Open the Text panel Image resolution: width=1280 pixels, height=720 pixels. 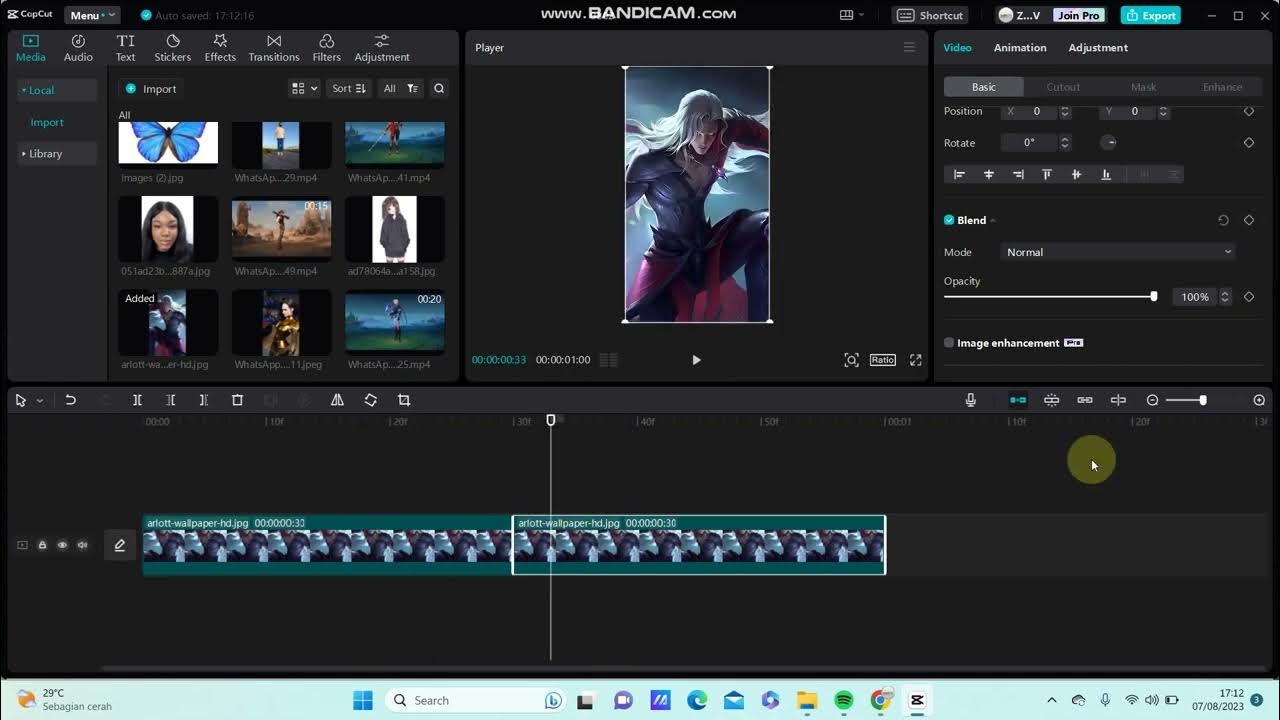point(125,48)
